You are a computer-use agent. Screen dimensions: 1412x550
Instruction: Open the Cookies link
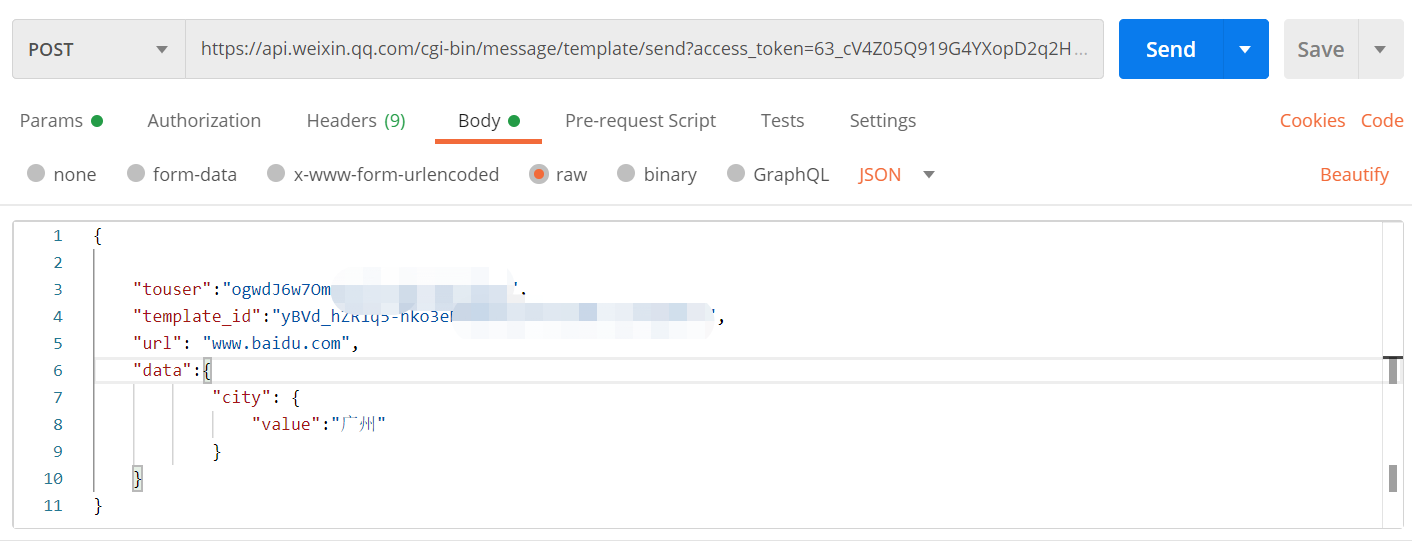1312,121
